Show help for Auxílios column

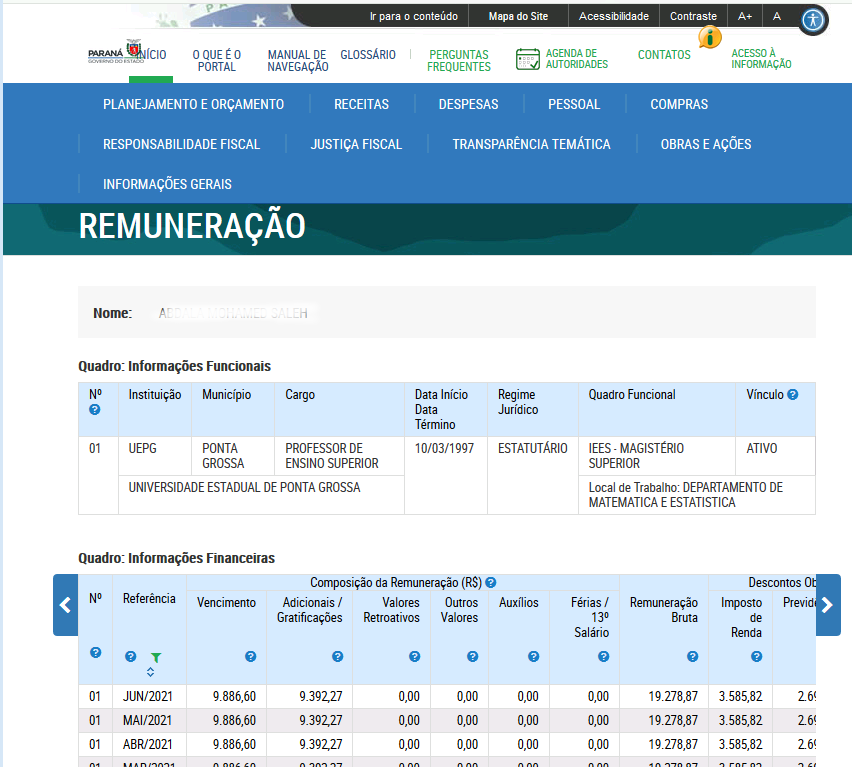(534, 656)
